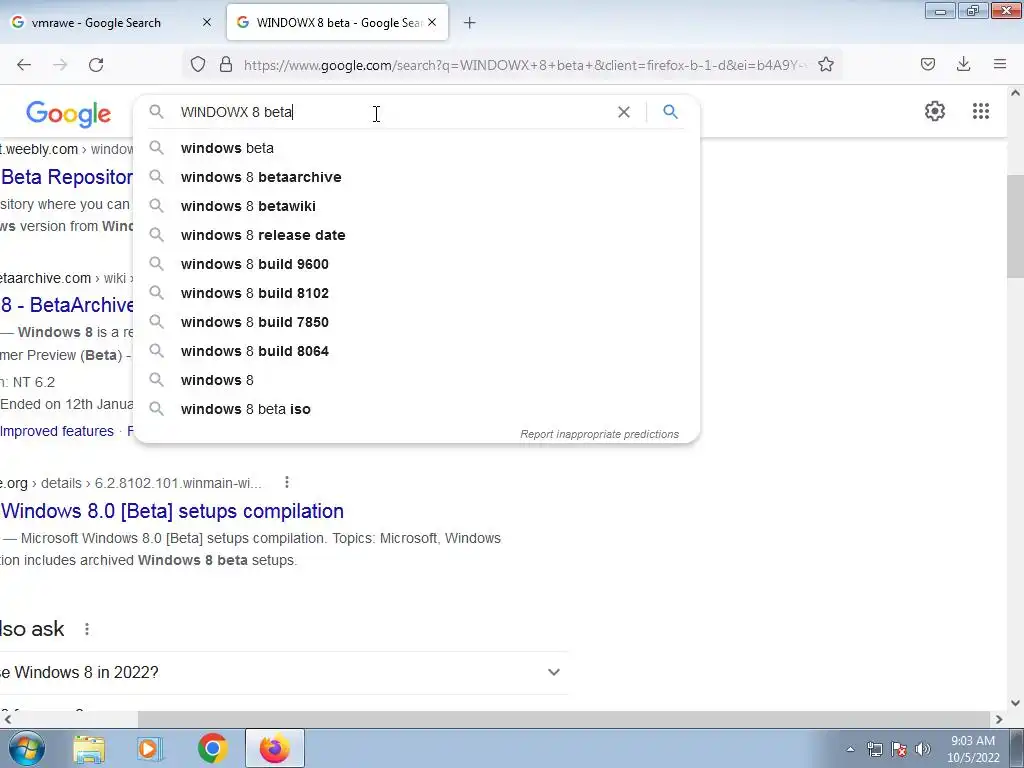The image size is (1024, 768).
Task: Click 'Report inappropriate predictions' link
Action: point(599,434)
